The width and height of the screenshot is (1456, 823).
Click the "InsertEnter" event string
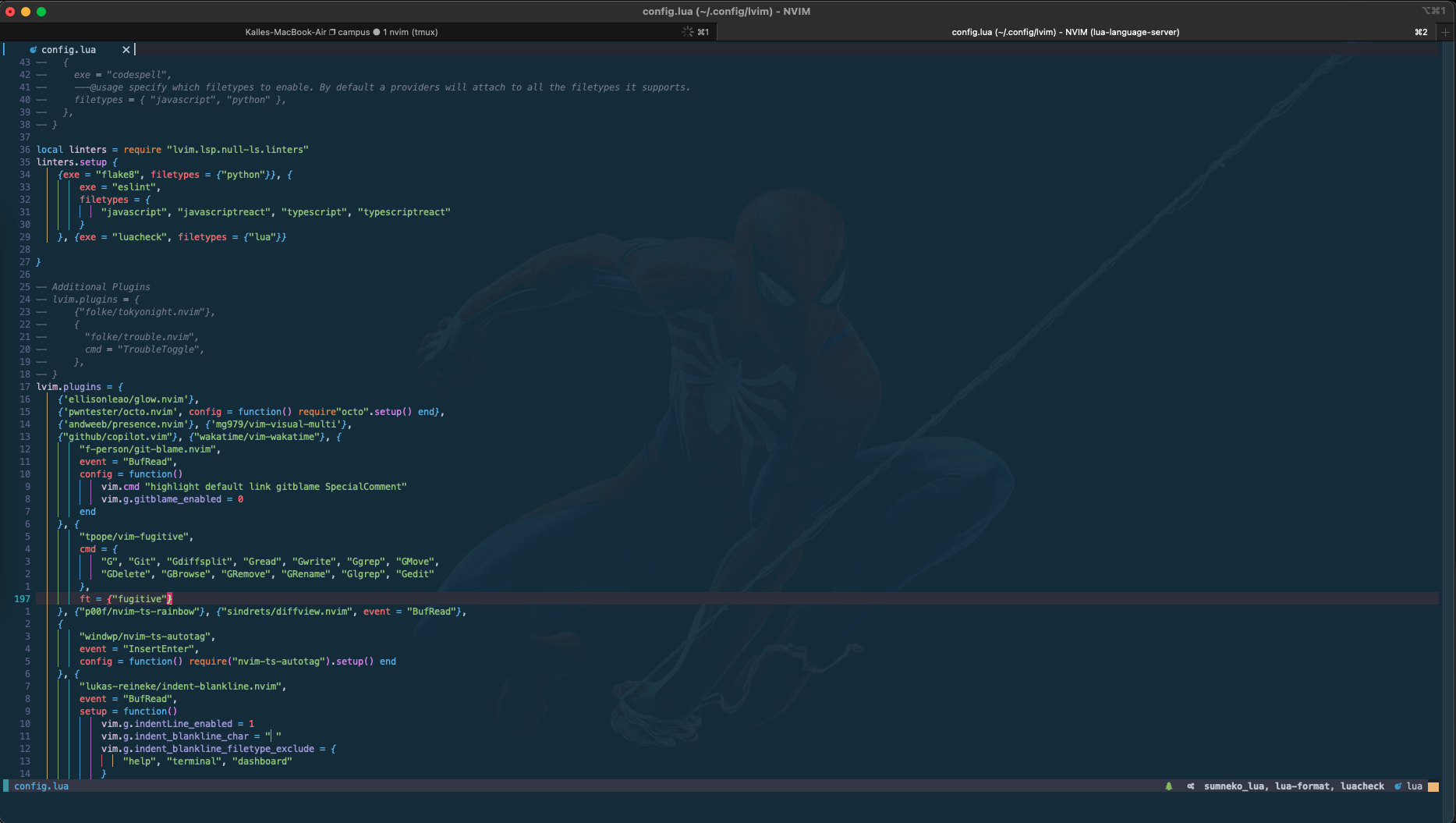(159, 649)
